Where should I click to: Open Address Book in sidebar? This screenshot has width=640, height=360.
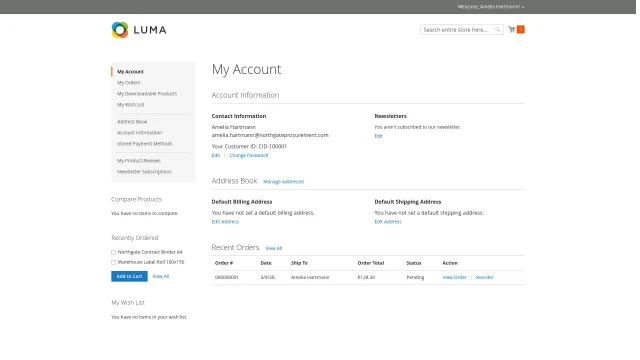[132, 122]
